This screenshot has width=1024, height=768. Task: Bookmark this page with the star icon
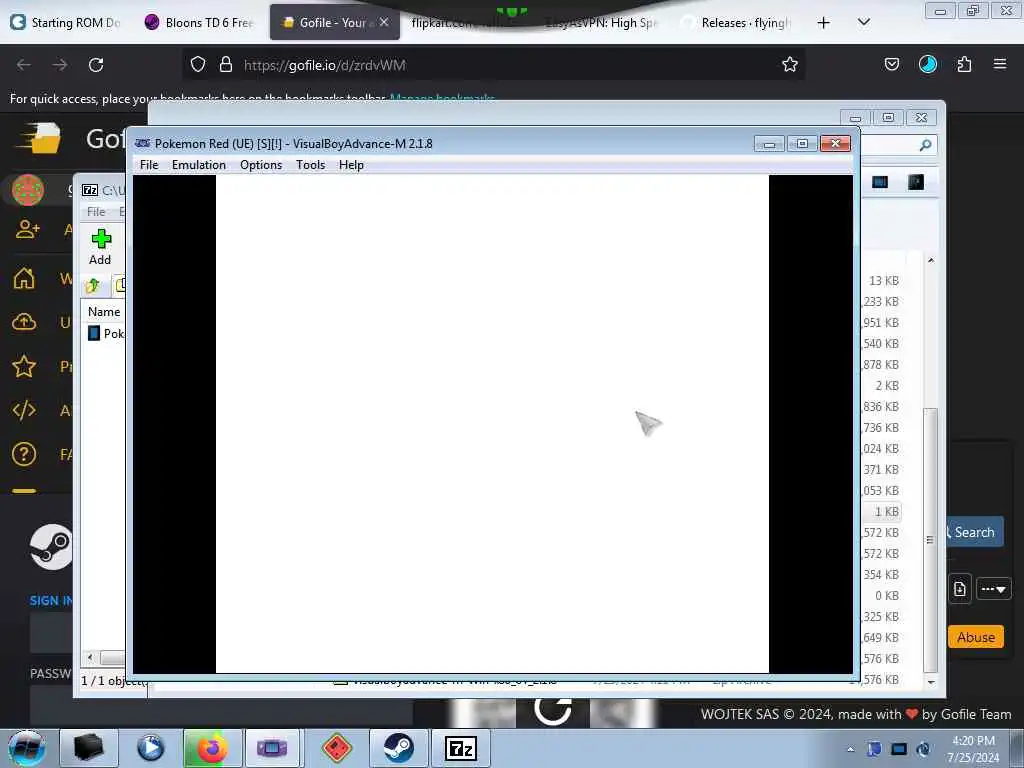click(x=790, y=64)
